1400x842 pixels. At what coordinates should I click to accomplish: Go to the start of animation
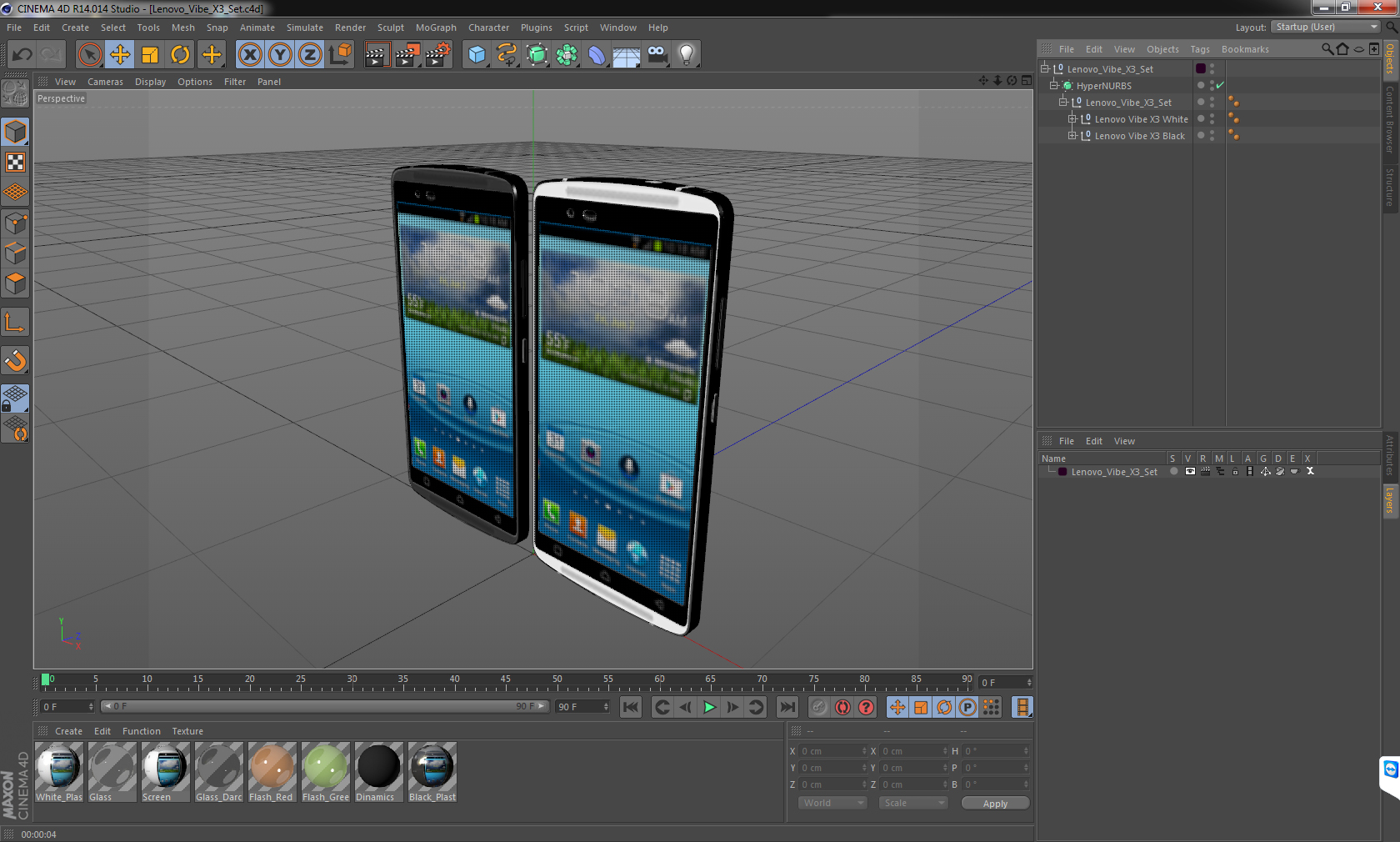point(631,707)
